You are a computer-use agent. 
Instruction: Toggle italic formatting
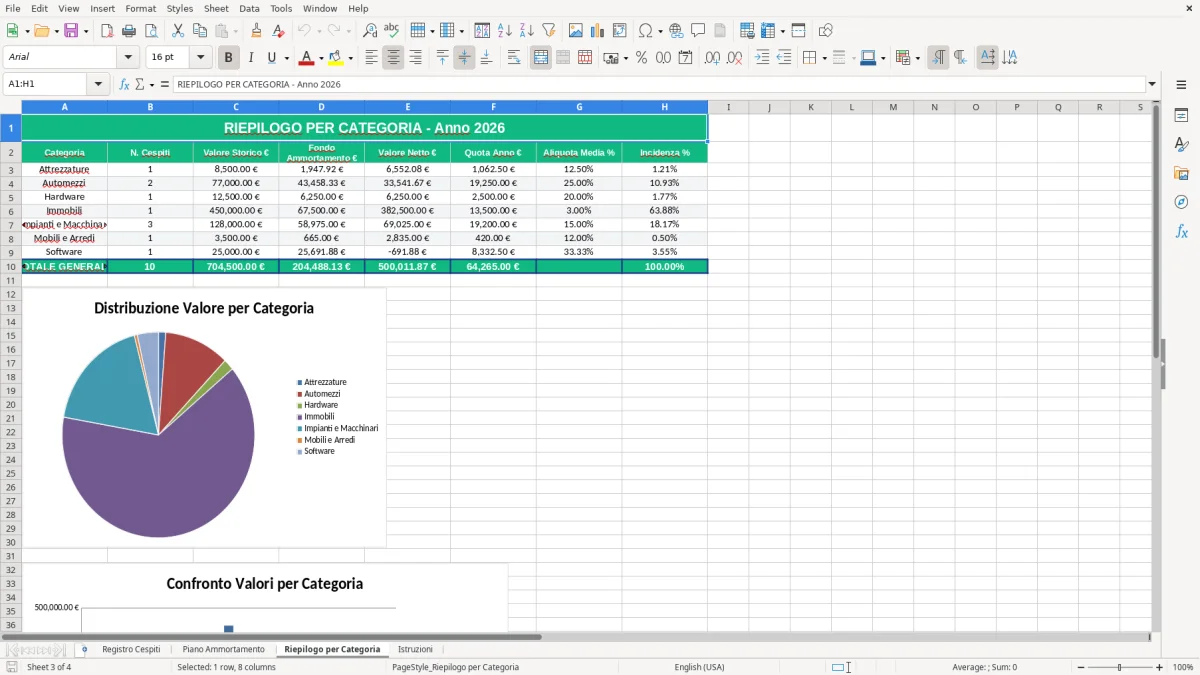point(251,57)
